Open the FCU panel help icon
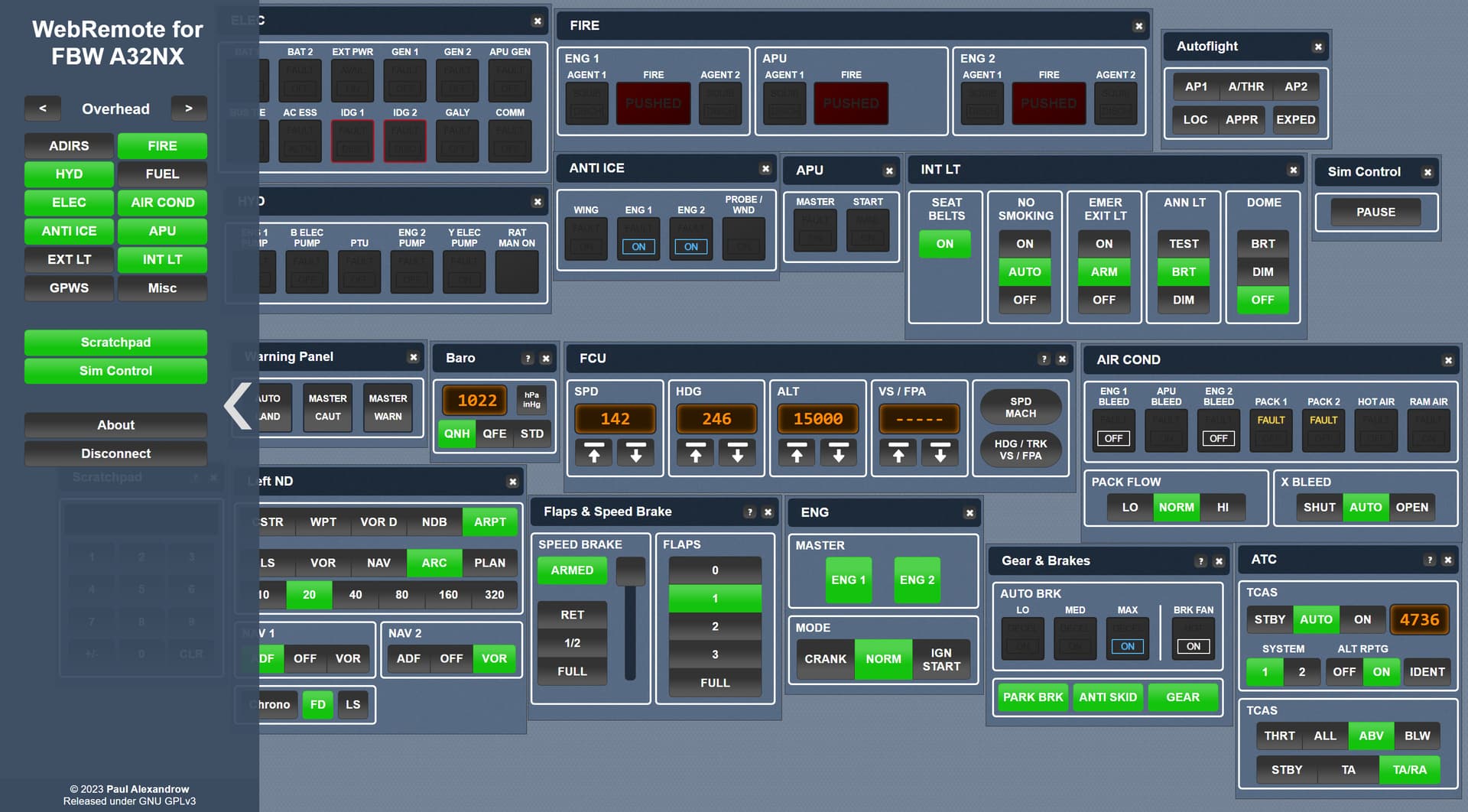 [x=1044, y=359]
